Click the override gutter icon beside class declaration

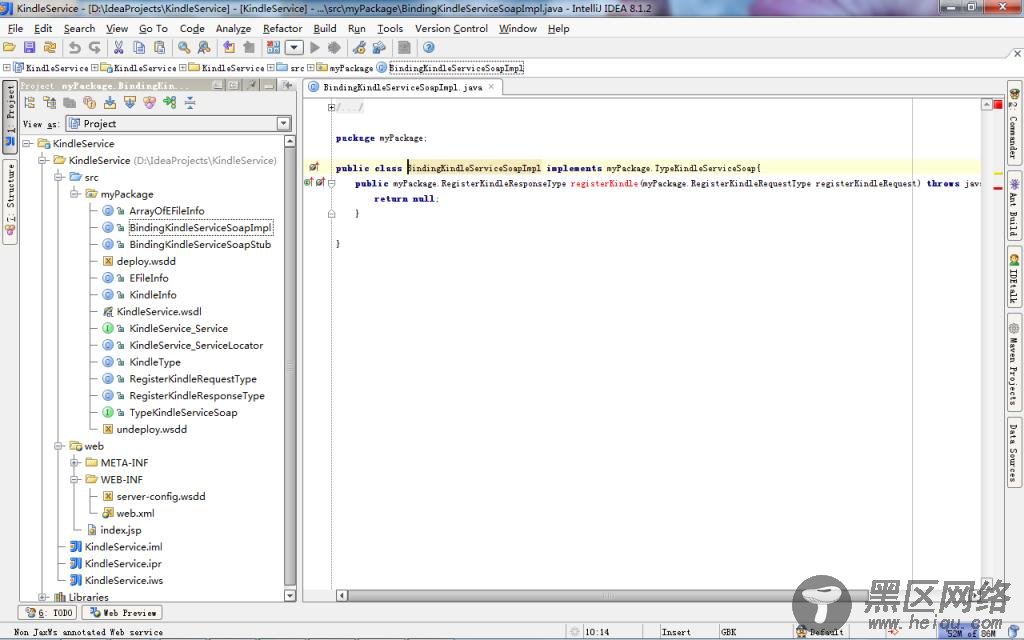point(313,167)
